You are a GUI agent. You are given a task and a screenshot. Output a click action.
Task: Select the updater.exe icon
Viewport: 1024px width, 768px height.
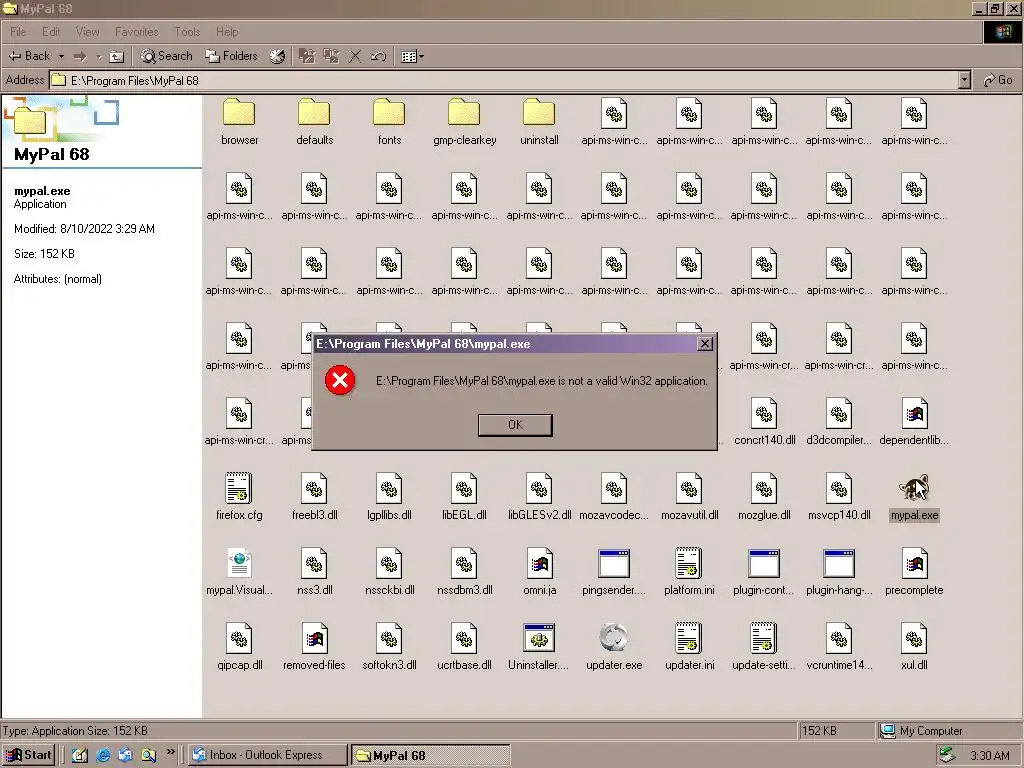point(614,638)
